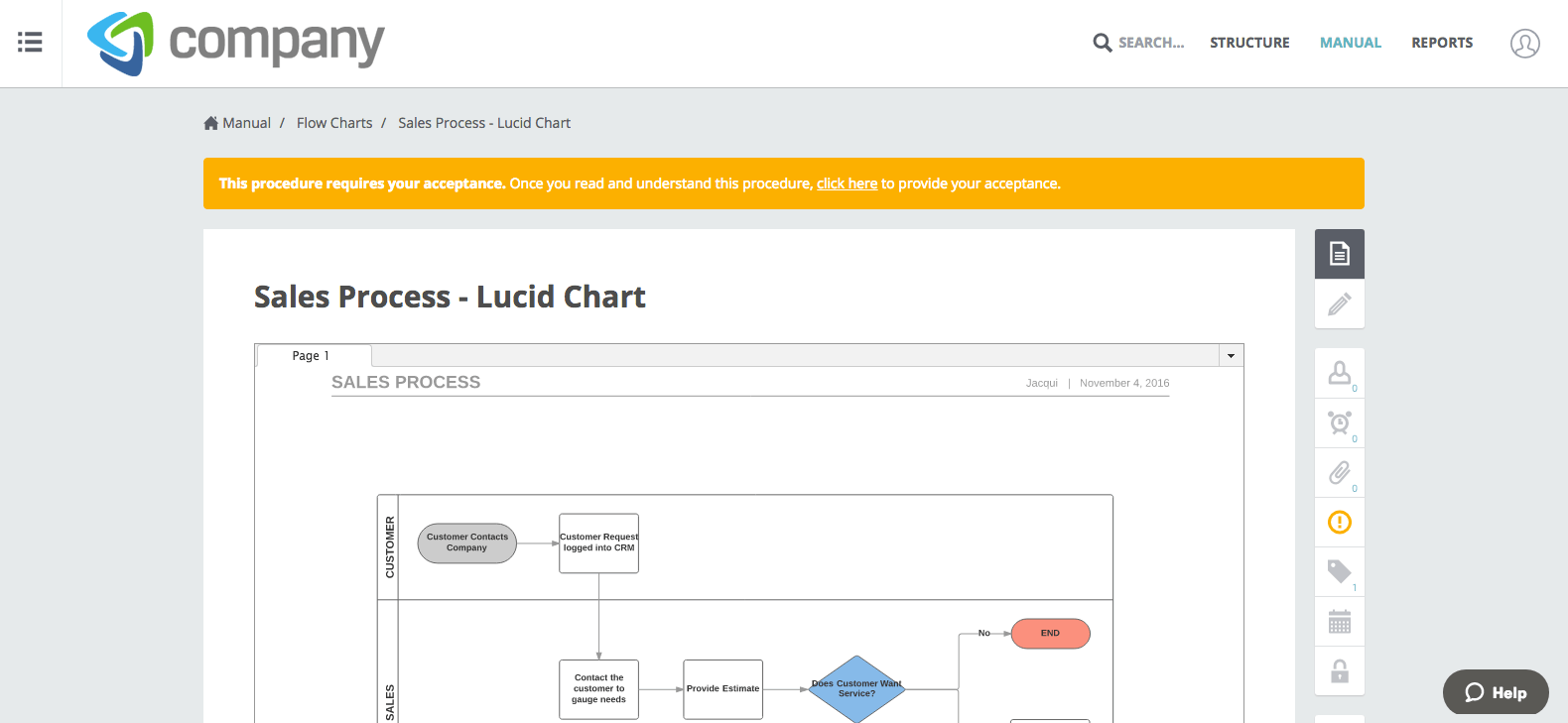Click the 'click here' acceptance link
The height and width of the screenshot is (723, 1568).
[x=847, y=183]
